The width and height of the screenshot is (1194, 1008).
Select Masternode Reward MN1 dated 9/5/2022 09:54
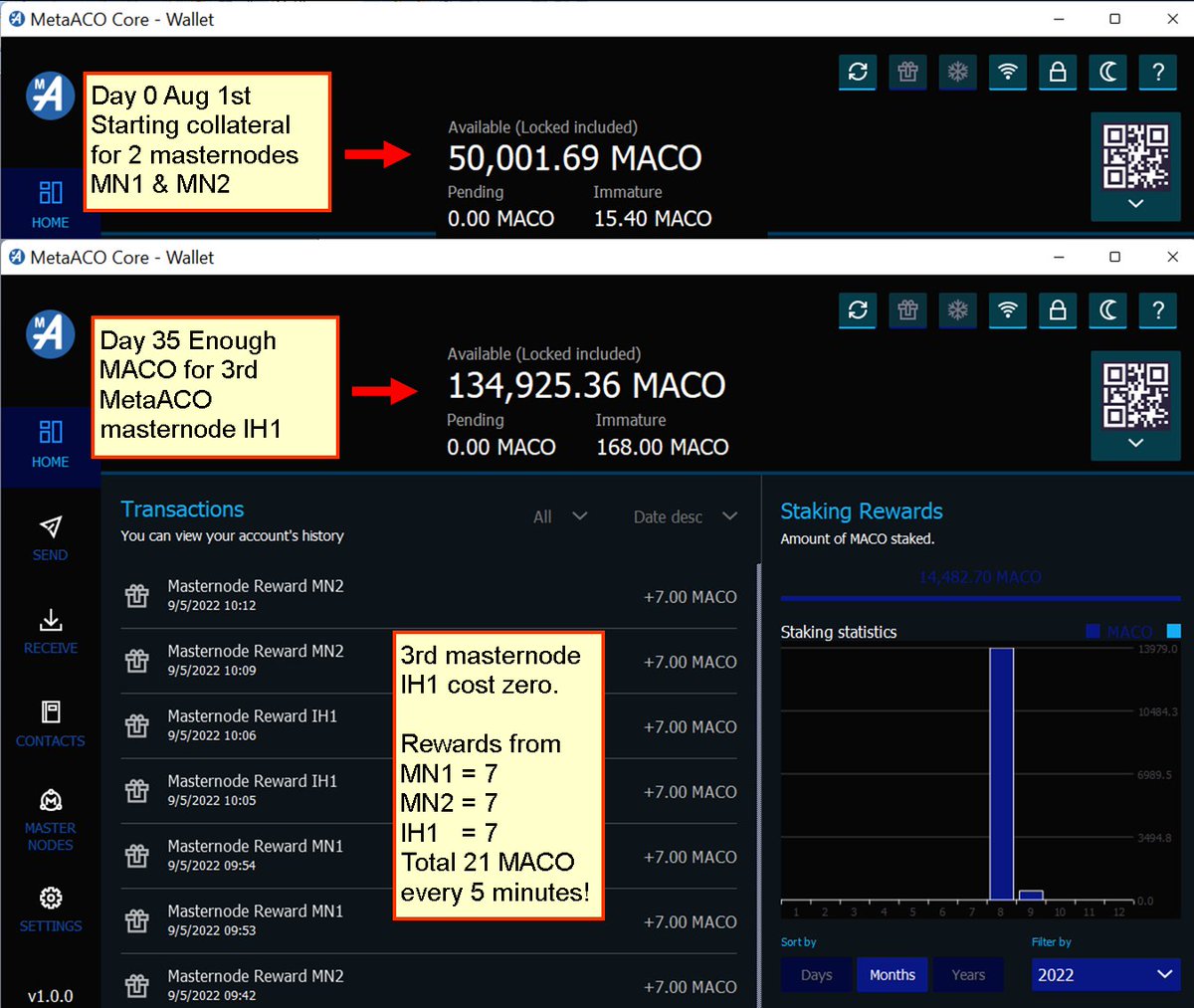[429, 856]
